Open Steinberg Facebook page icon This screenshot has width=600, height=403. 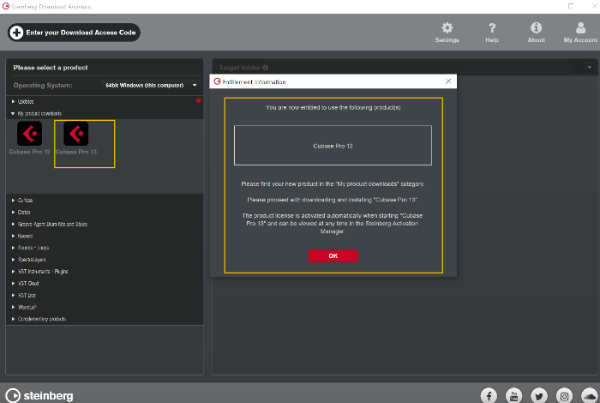(489, 395)
